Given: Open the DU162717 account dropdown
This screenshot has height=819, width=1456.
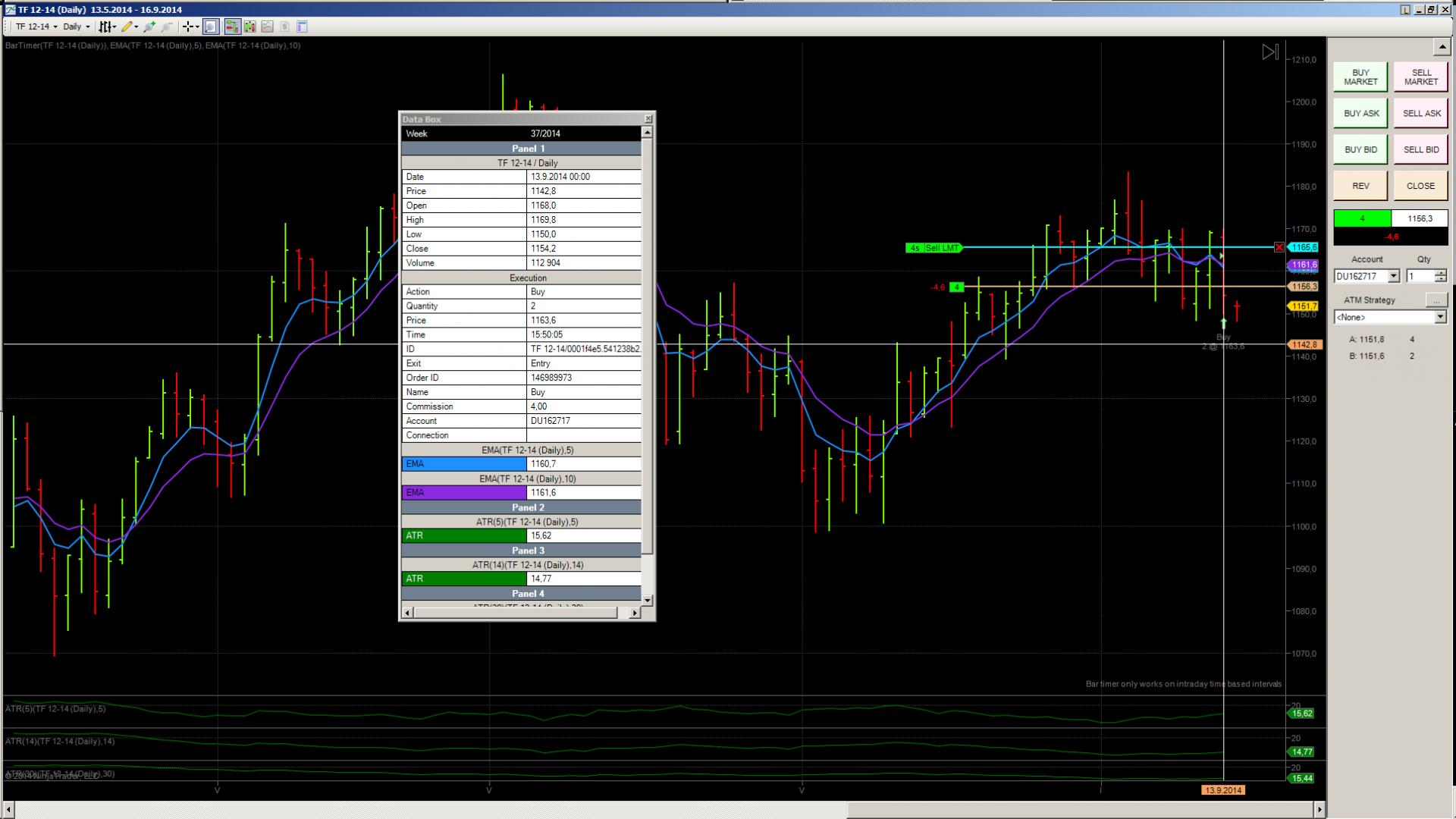Looking at the screenshot, I should point(1393,276).
